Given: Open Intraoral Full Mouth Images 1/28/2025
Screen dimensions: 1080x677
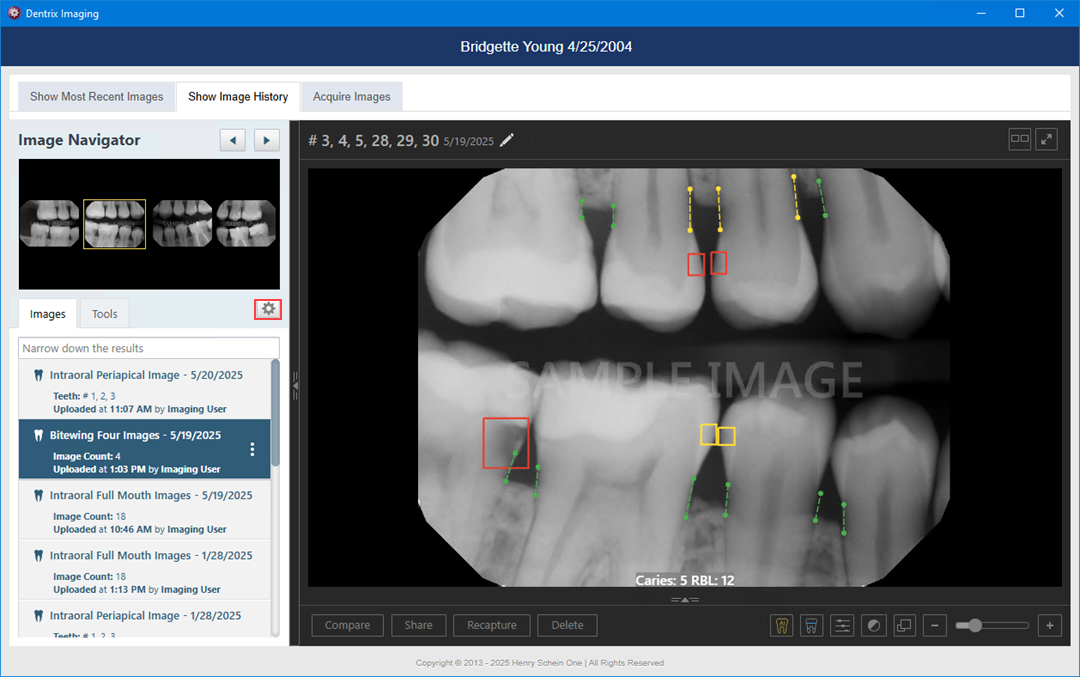Looking at the screenshot, I should tap(145, 569).
